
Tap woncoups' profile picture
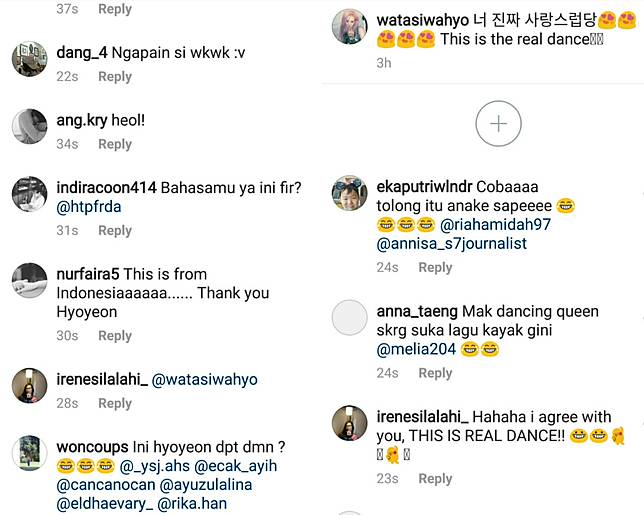(30, 454)
